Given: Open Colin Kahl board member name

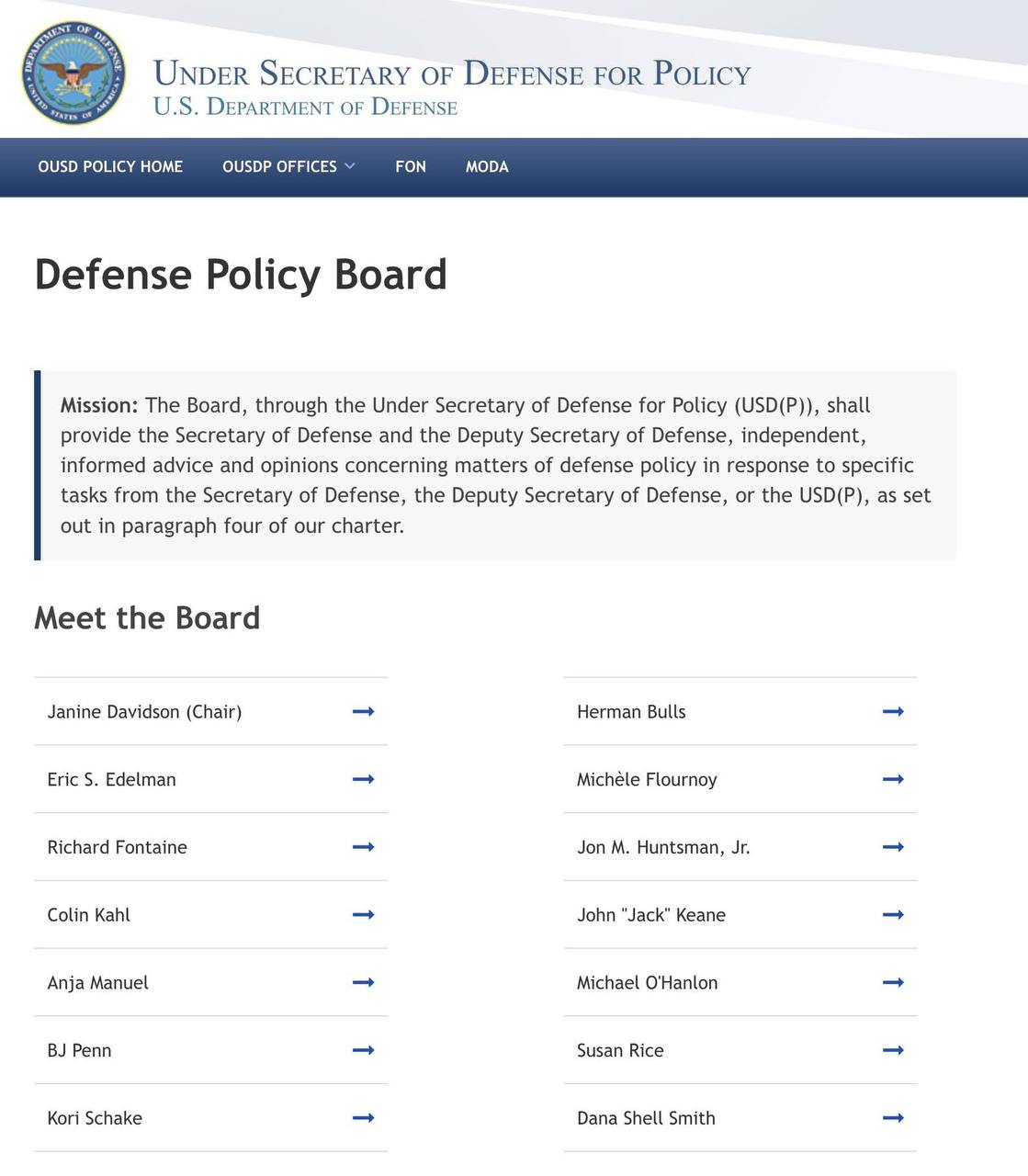Looking at the screenshot, I should click(88, 915).
